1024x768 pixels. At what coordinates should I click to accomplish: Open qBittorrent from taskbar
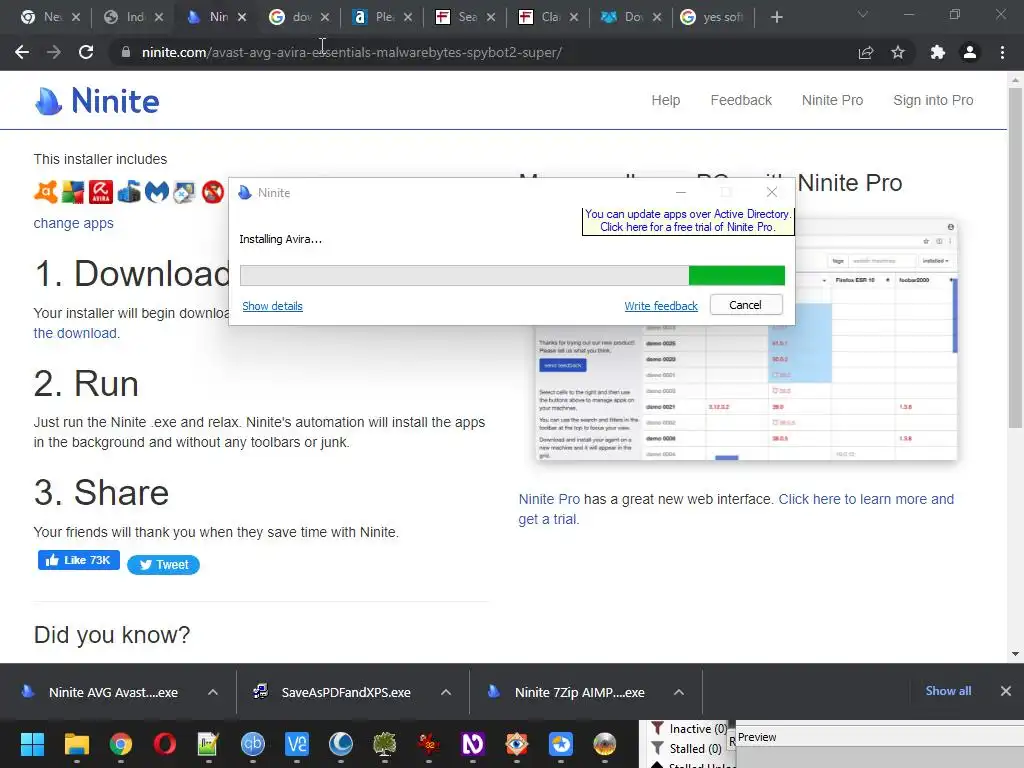click(253, 744)
